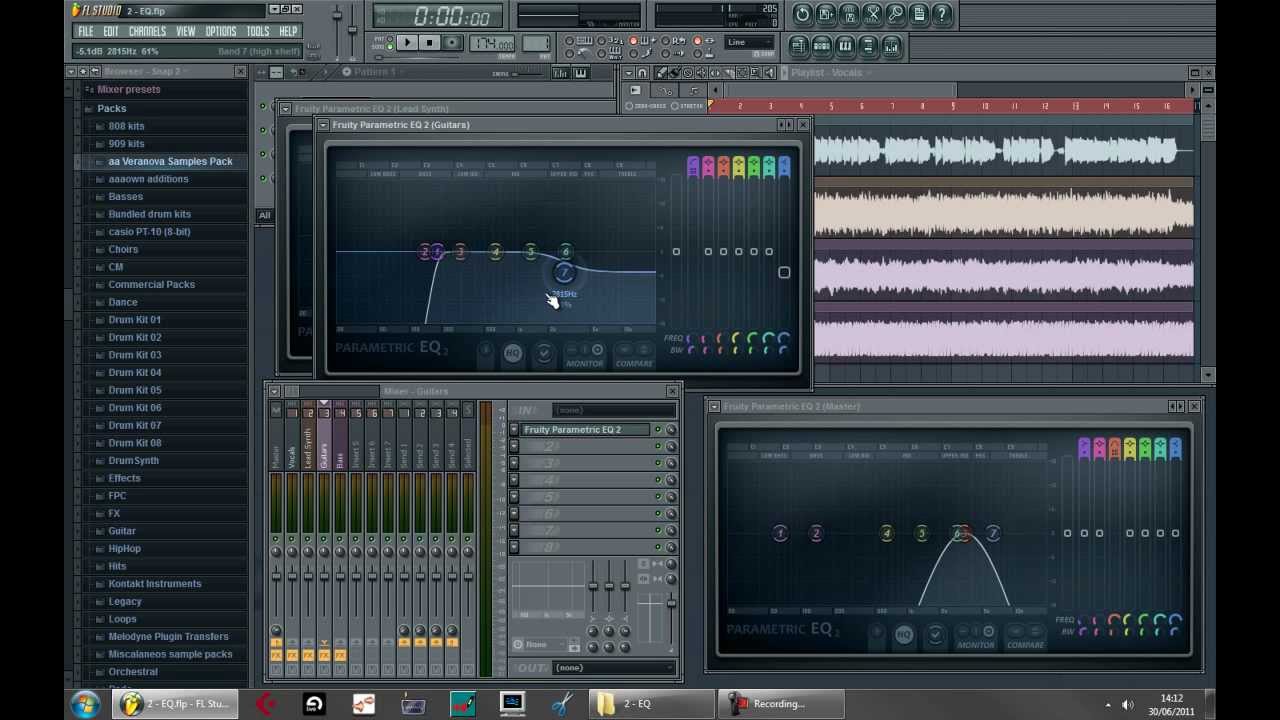Click MONITOR control in Guitars EQ

click(x=585, y=364)
